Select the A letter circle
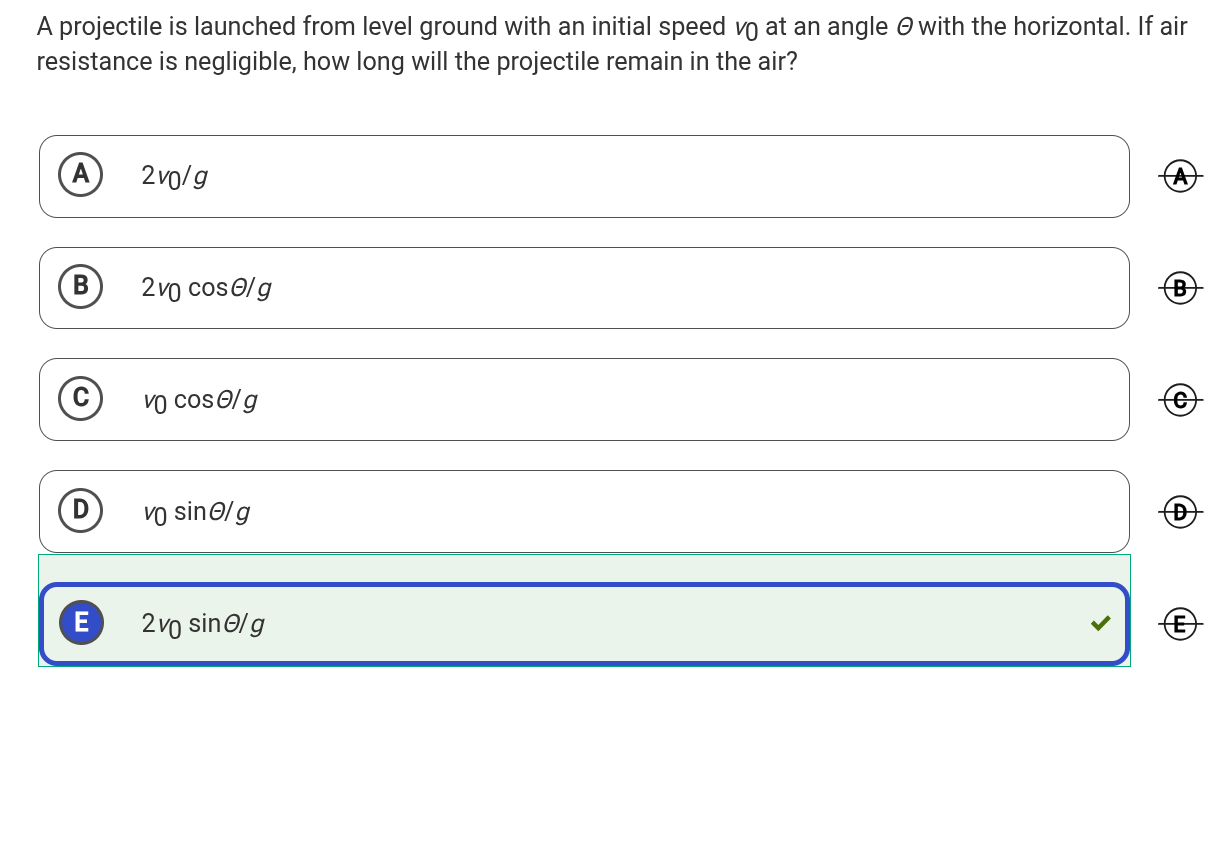This screenshot has width=1208, height=862. coord(81,175)
